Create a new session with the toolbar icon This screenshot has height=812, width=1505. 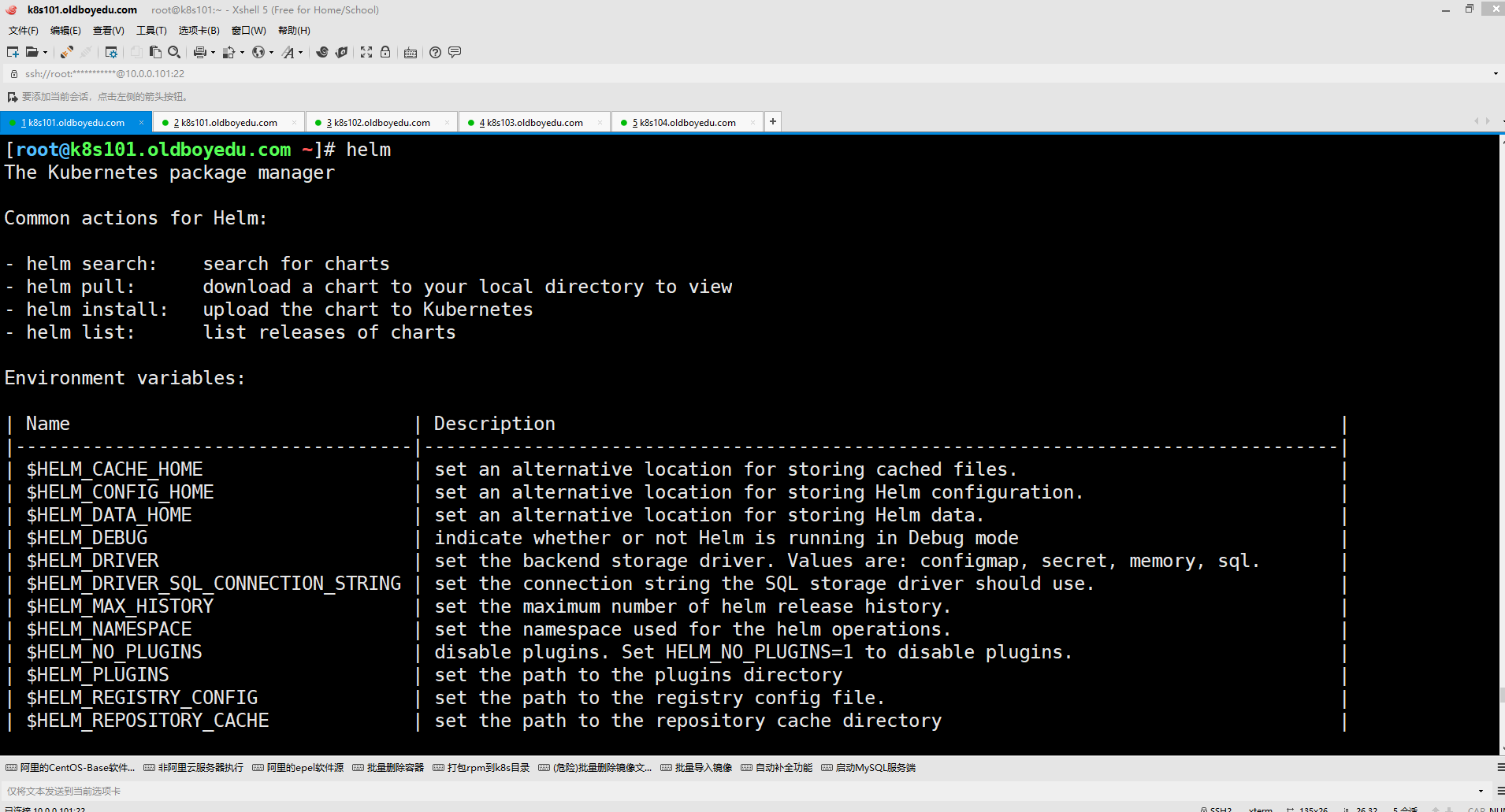[x=13, y=52]
